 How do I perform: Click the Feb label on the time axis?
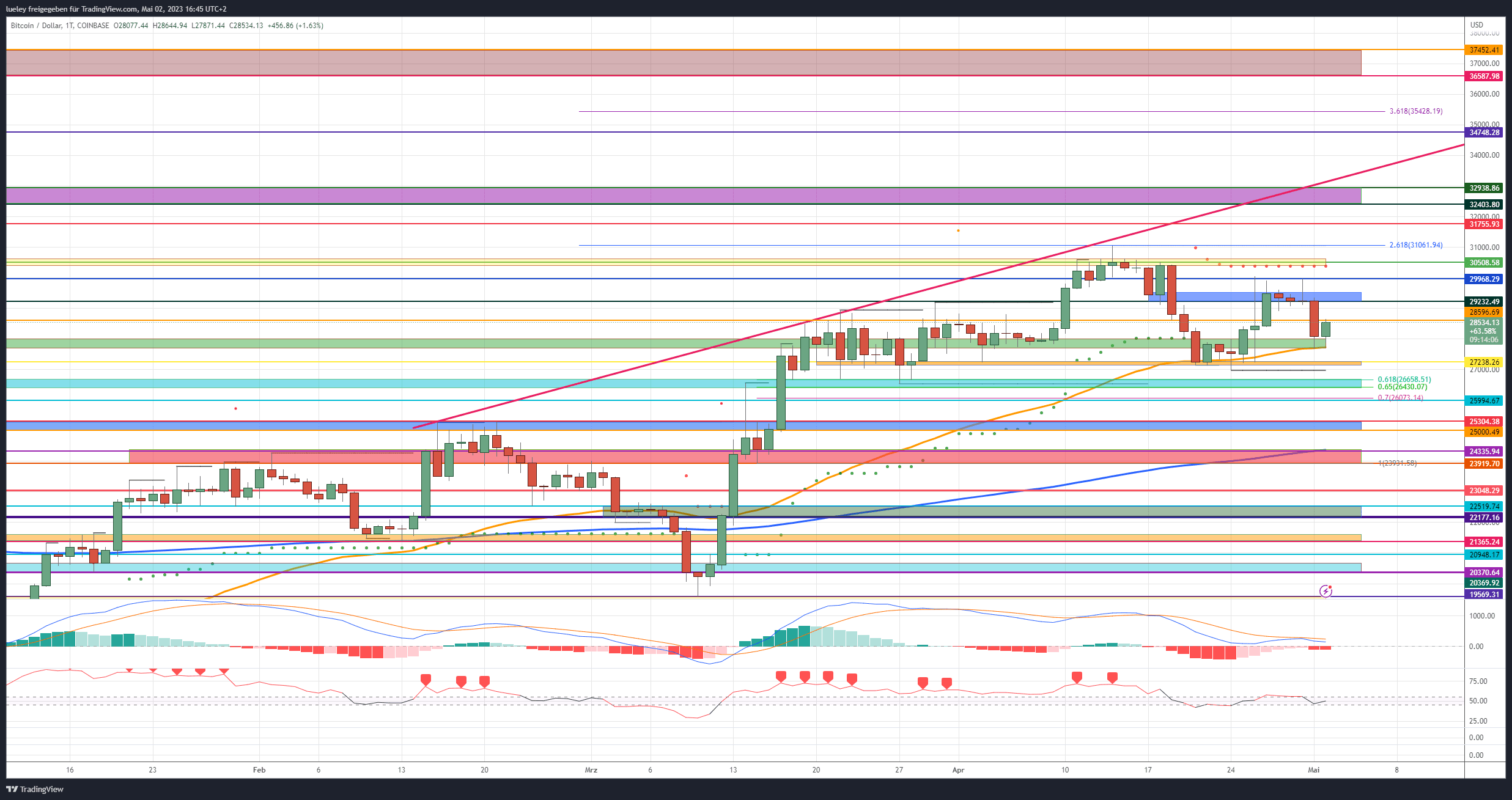point(259,770)
